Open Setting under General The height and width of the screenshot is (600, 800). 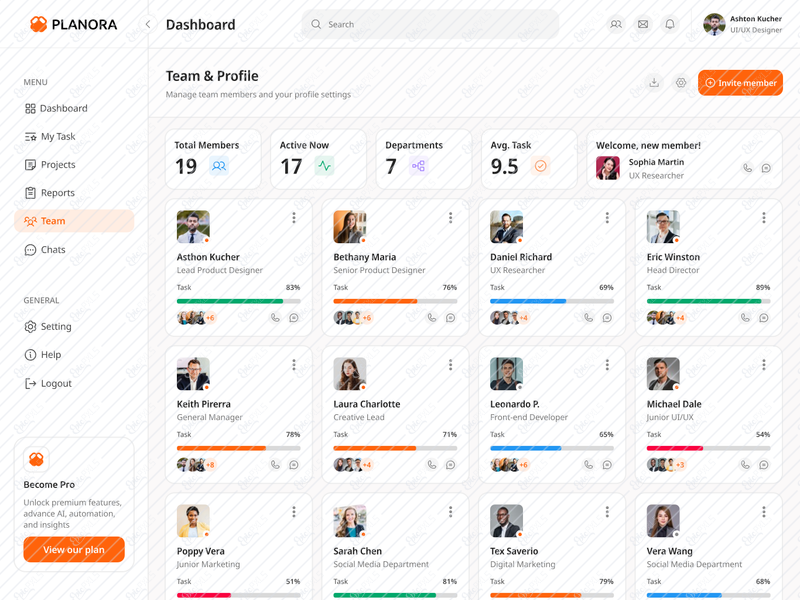pos(74,327)
